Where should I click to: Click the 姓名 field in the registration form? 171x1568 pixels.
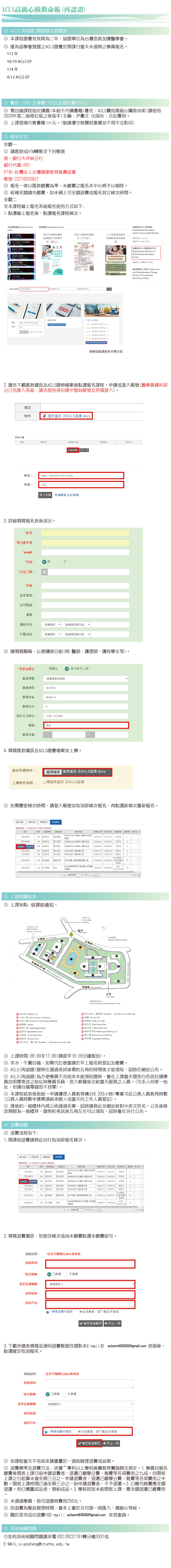[85, 533]
